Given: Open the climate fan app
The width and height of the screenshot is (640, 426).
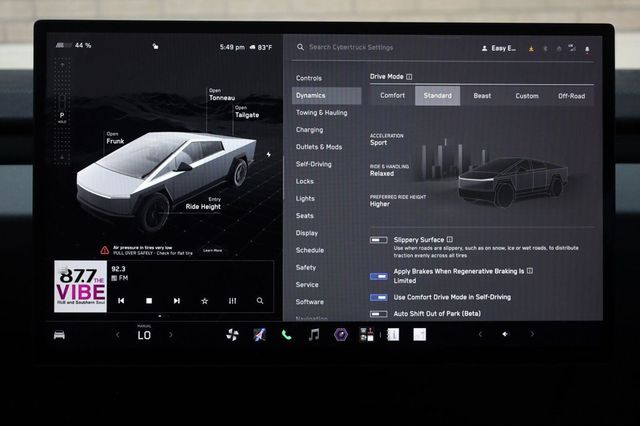Looking at the screenshot, I should click(x=232, y=335).
